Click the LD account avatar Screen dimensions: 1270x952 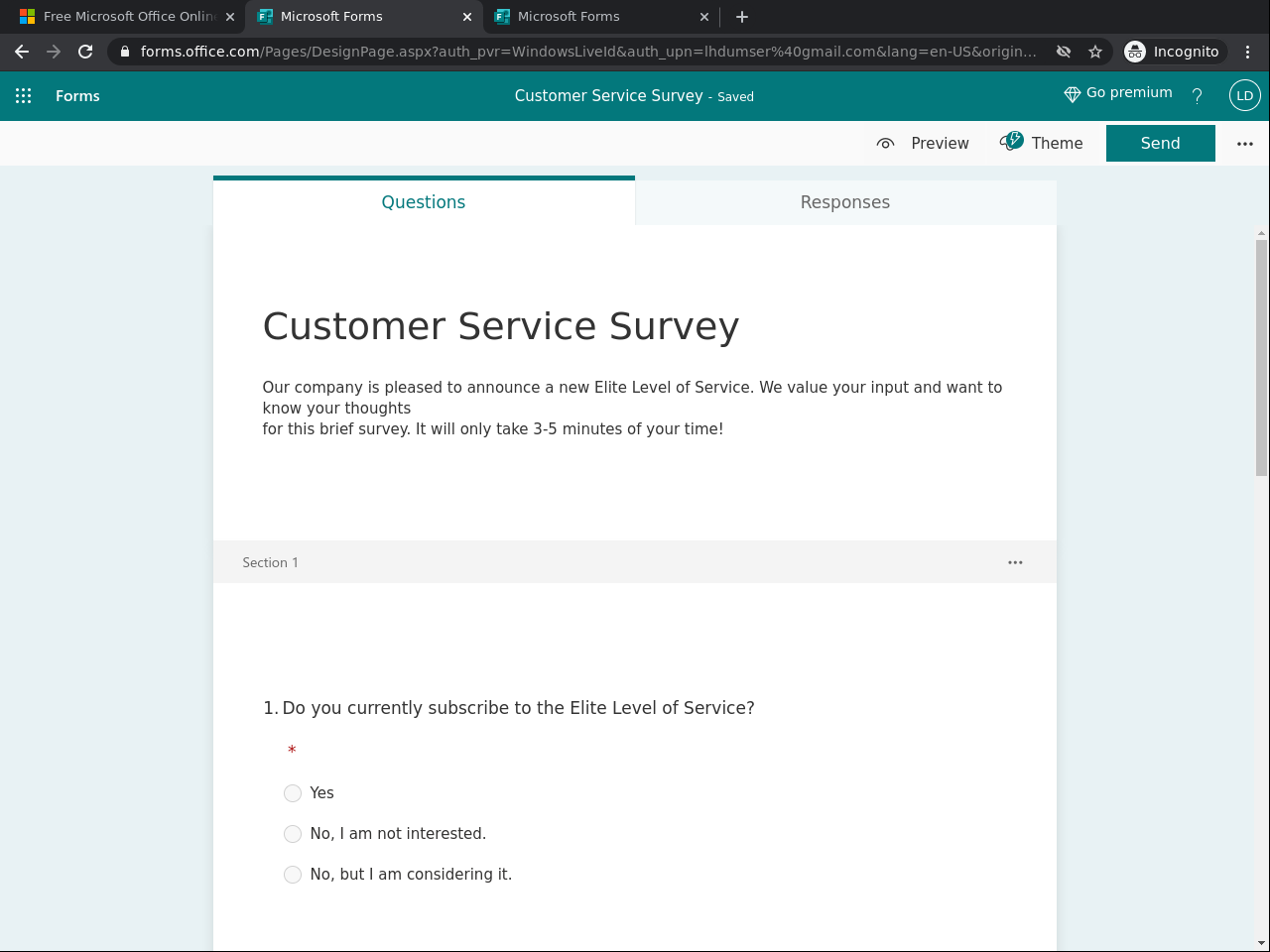(x=1244, y=95)
